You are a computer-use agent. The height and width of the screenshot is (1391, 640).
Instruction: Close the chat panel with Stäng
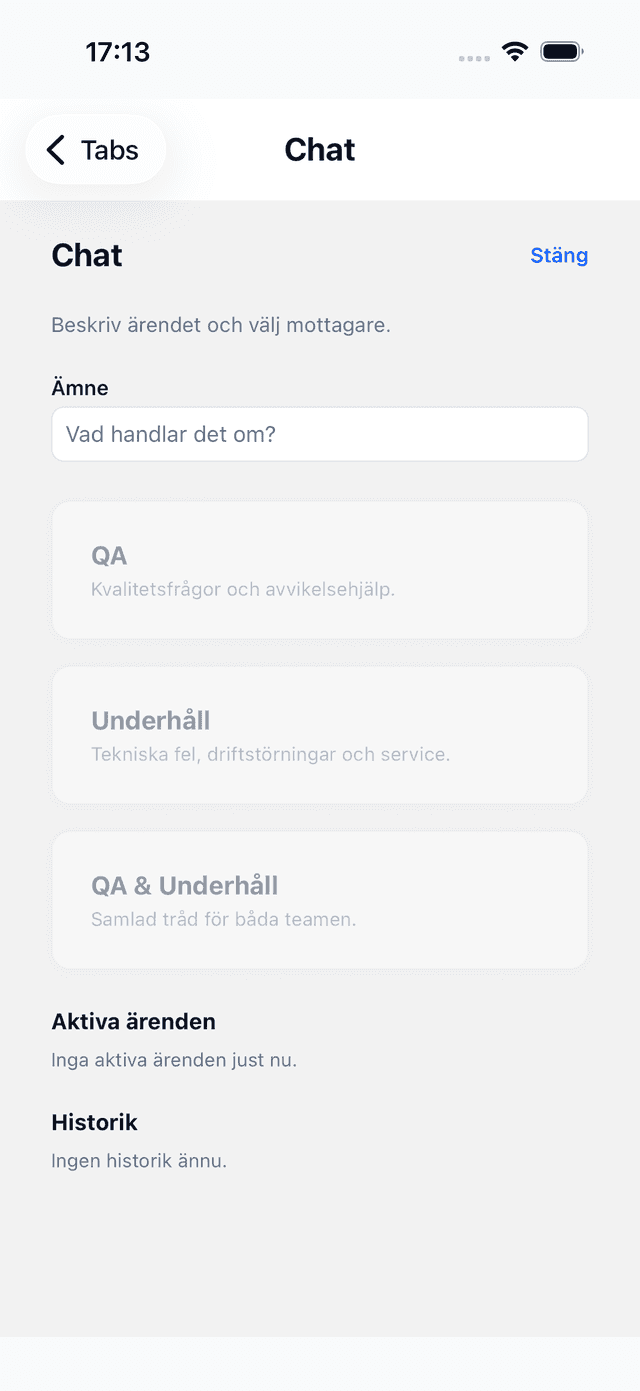[559, 256]
